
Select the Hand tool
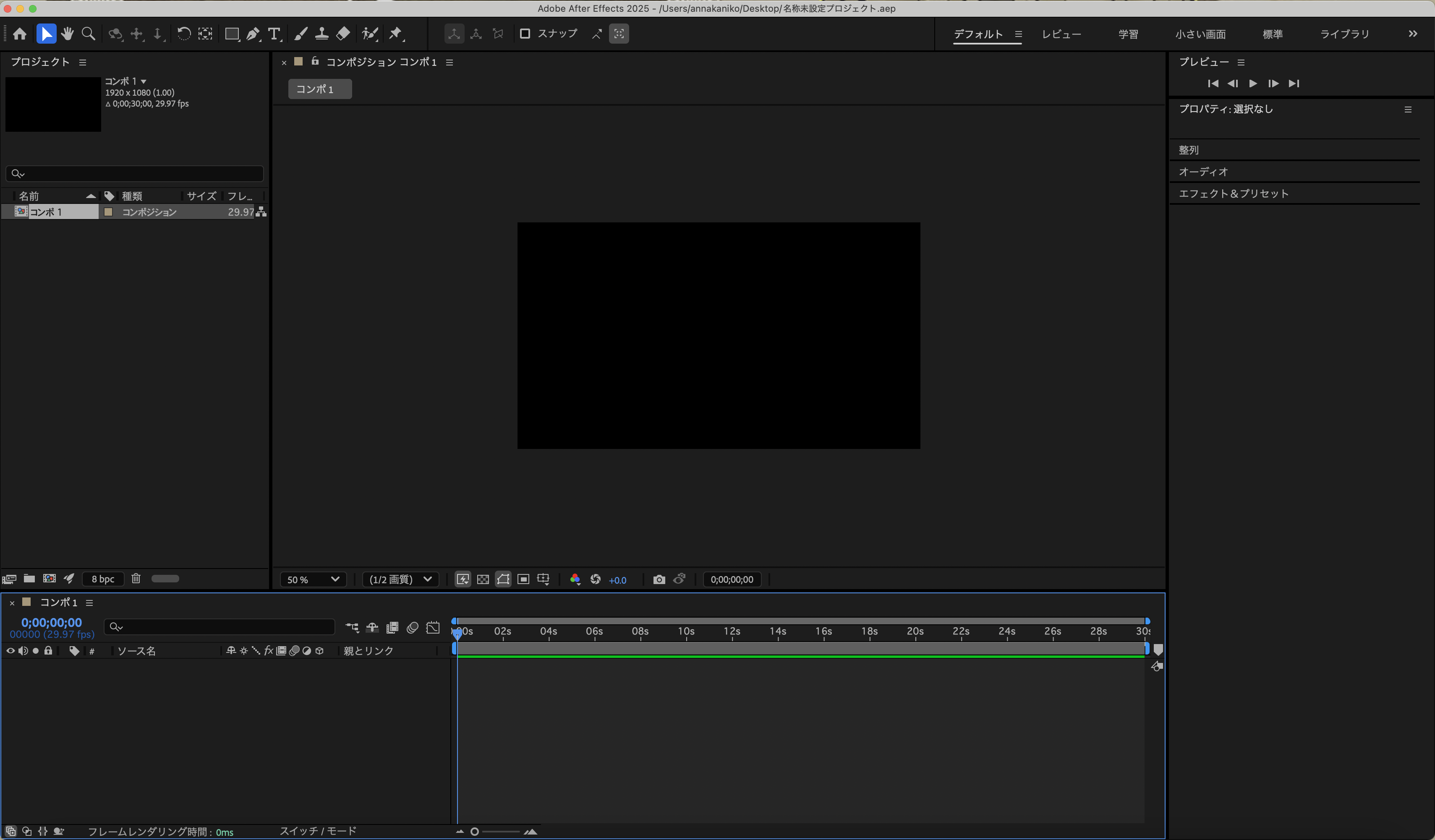click(67, 34)
